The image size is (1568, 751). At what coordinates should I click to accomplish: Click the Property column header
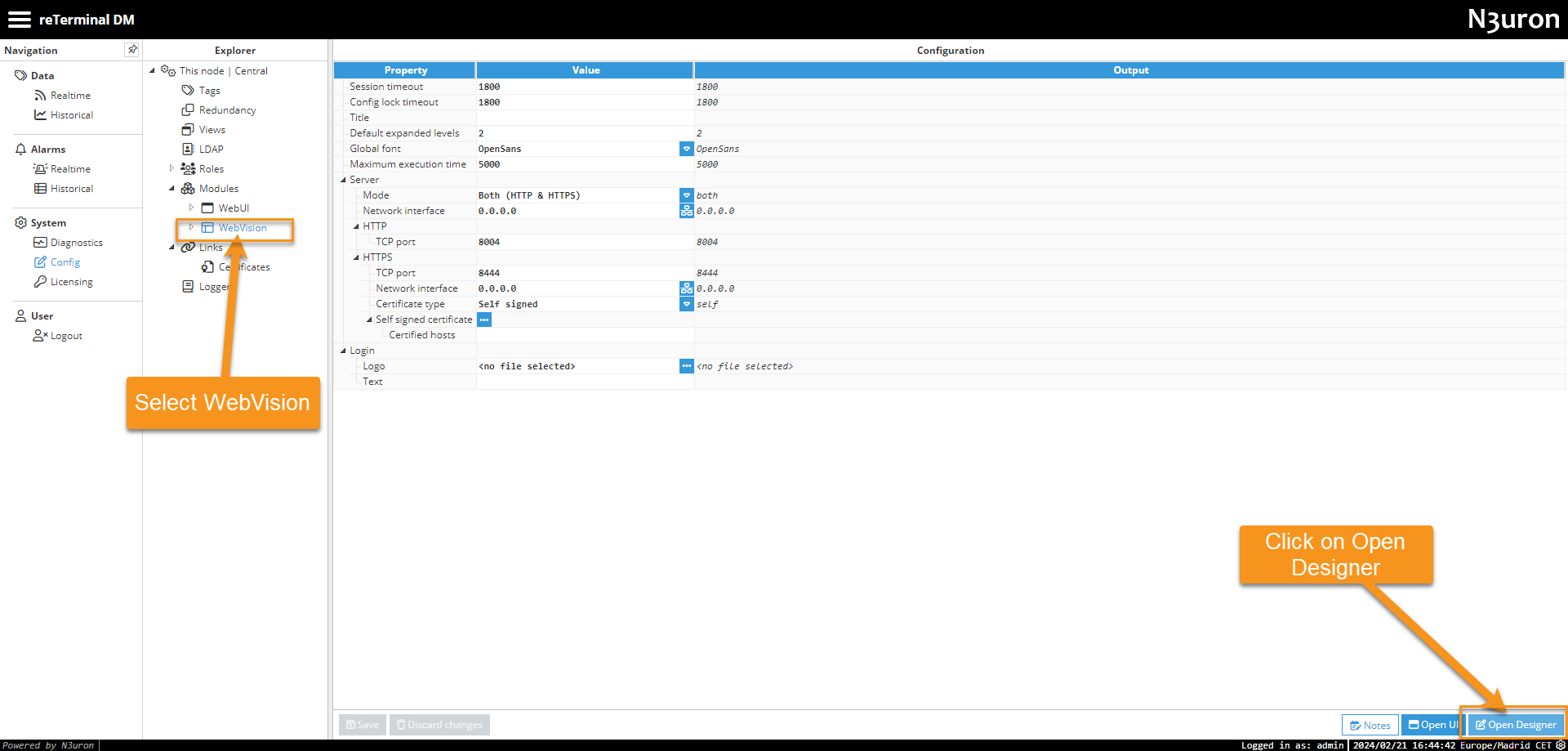point(405,70)
